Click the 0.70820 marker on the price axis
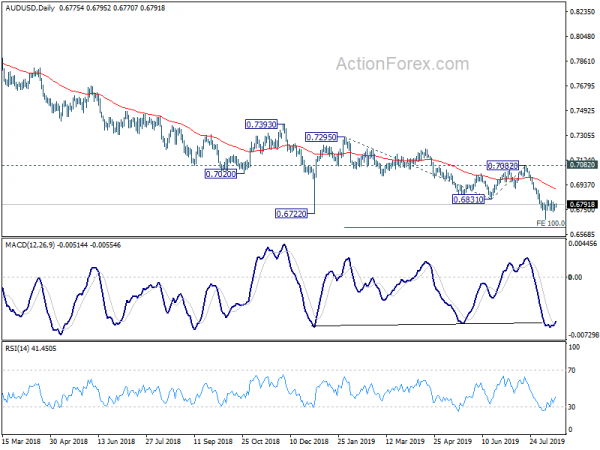600x450 pixels. (x=582, y=165)
